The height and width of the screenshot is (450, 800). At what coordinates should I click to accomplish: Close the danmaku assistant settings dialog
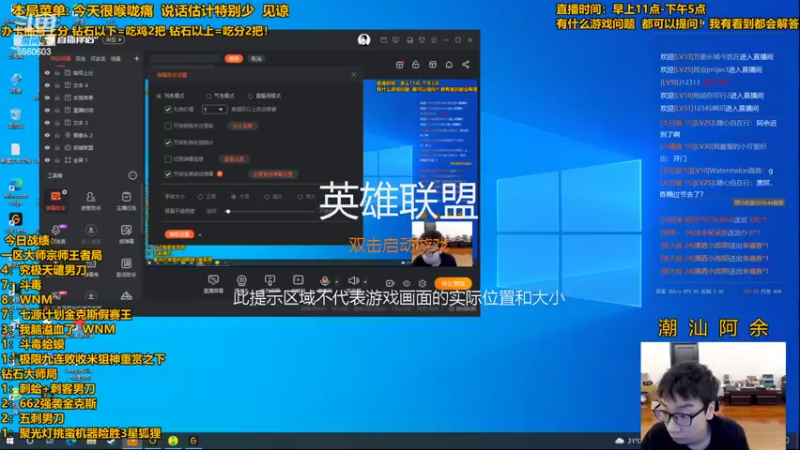pos(354,74)
